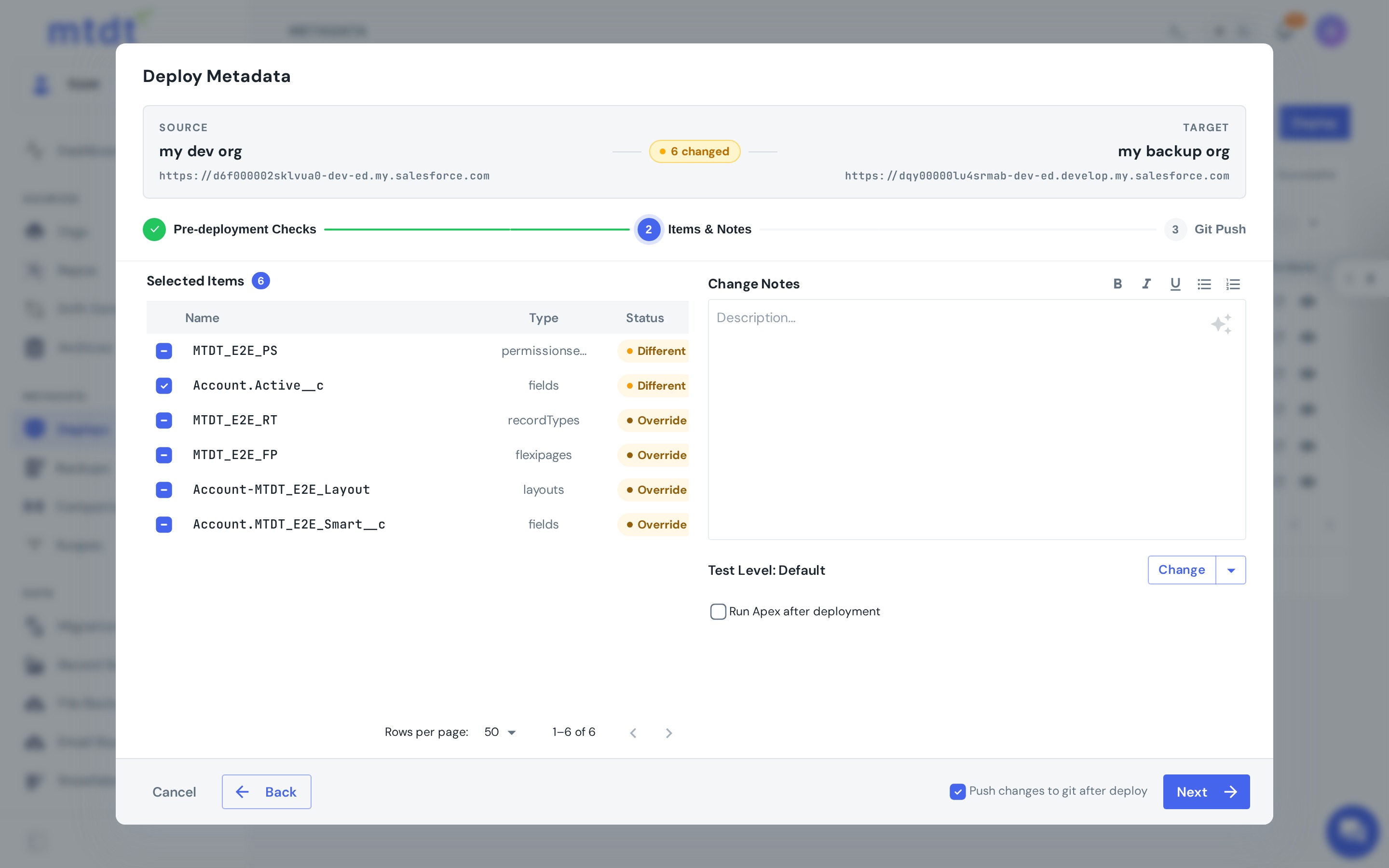This screenshot has width=1389, height=868.
Task: Click the 6 changed badge
Action: click(694, 151)
